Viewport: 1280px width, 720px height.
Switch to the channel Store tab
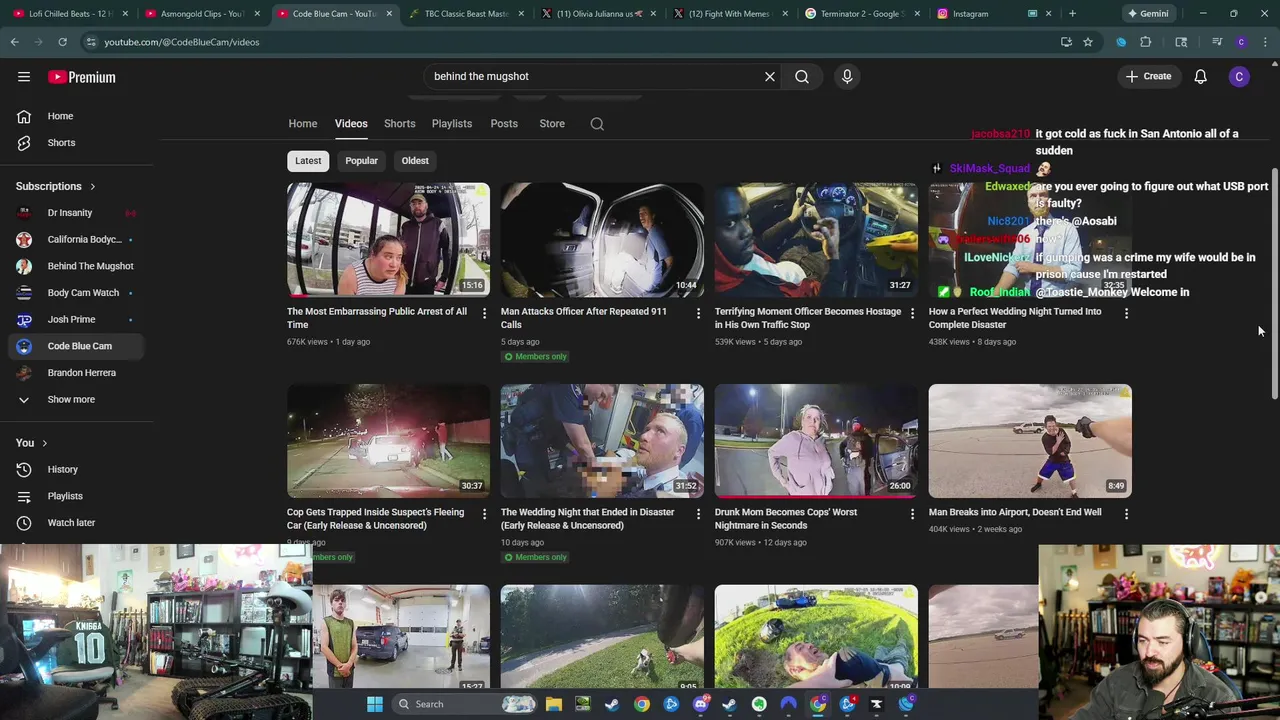click(552, 124)
